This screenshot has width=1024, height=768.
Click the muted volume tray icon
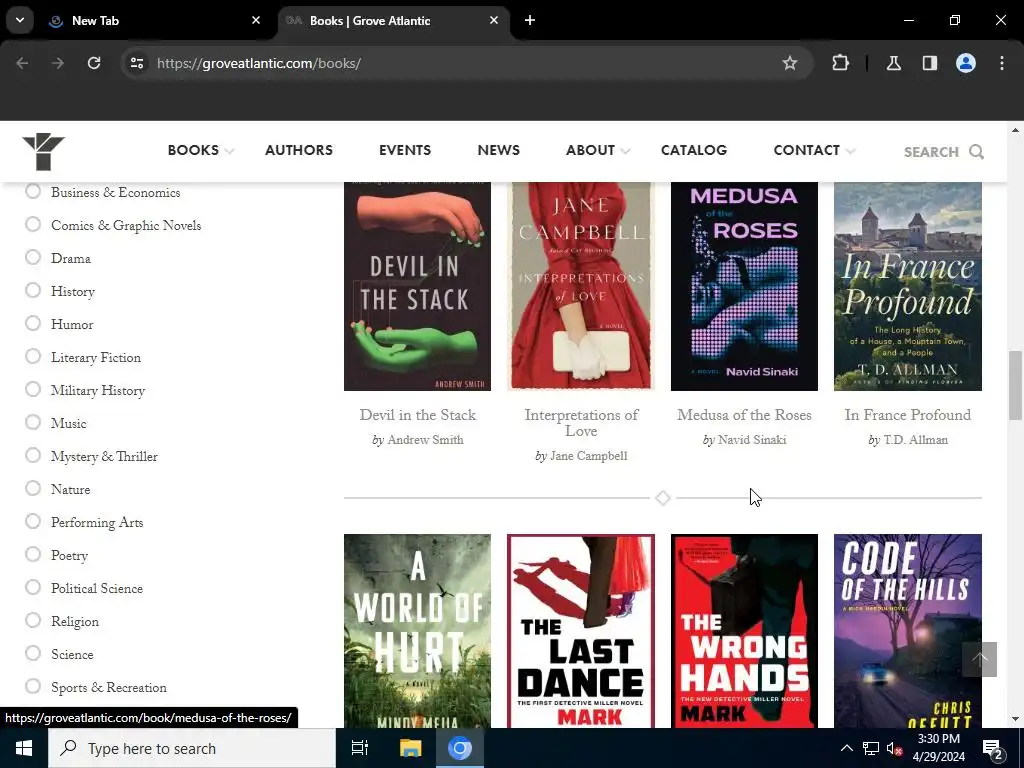pyautogui.click(x=894, y=749)
